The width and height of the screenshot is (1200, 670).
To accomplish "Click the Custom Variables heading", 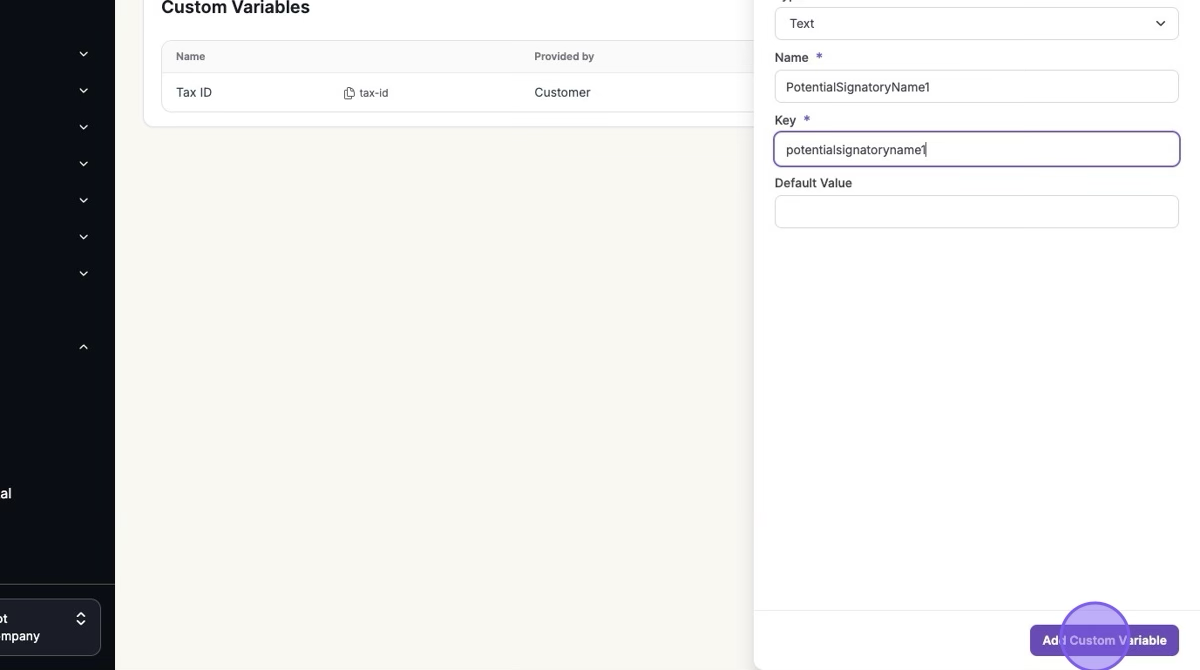I will point(235,8).
